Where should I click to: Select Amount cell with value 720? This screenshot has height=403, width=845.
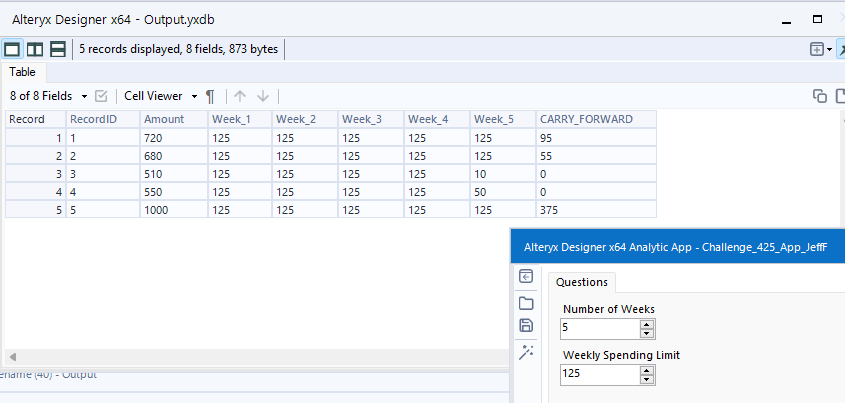pos(174,138)
